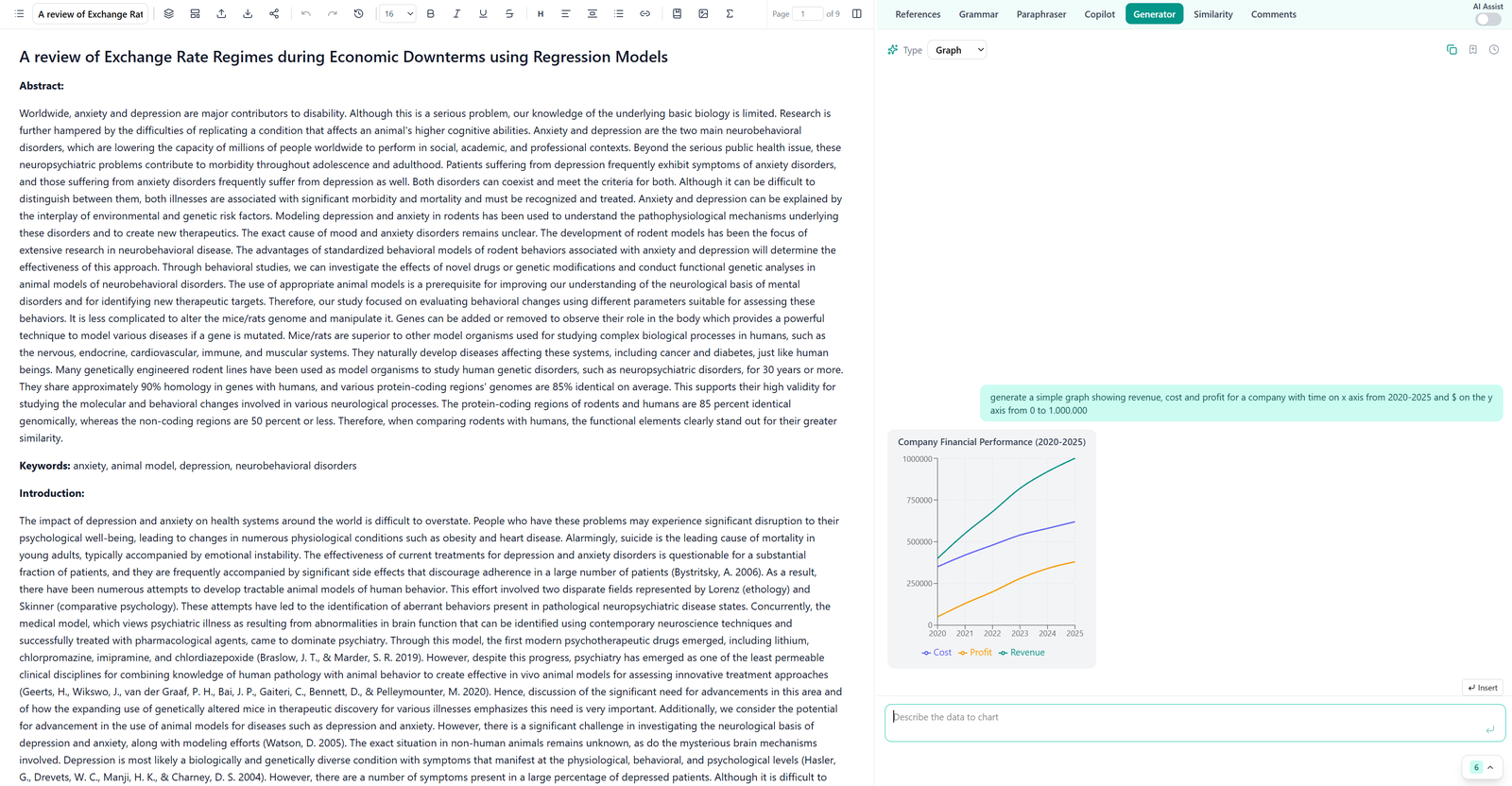Viewport: 1512px width, 786px height.
Task: Switch to the References tab
Action: (918, 14)
